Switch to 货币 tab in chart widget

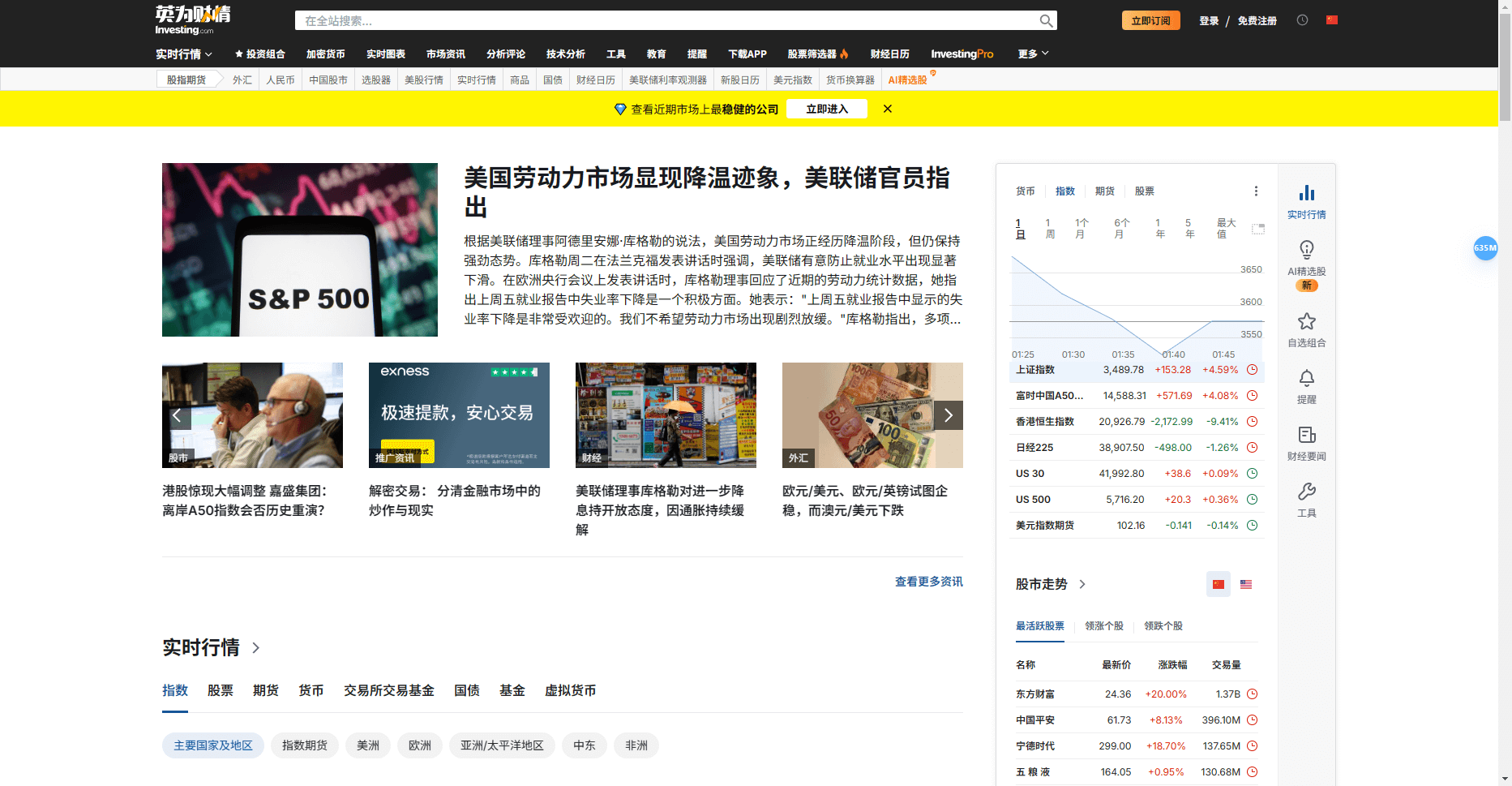tap(1026, 191)
